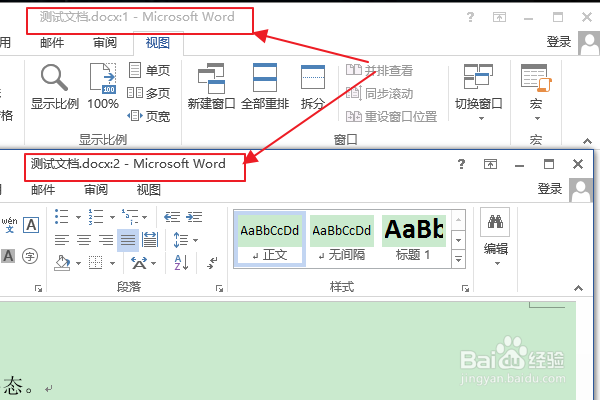Switch to 审阅 tab in docx:2 window
The width and height of the screenshot is (600, 400).
pos(96,189)
